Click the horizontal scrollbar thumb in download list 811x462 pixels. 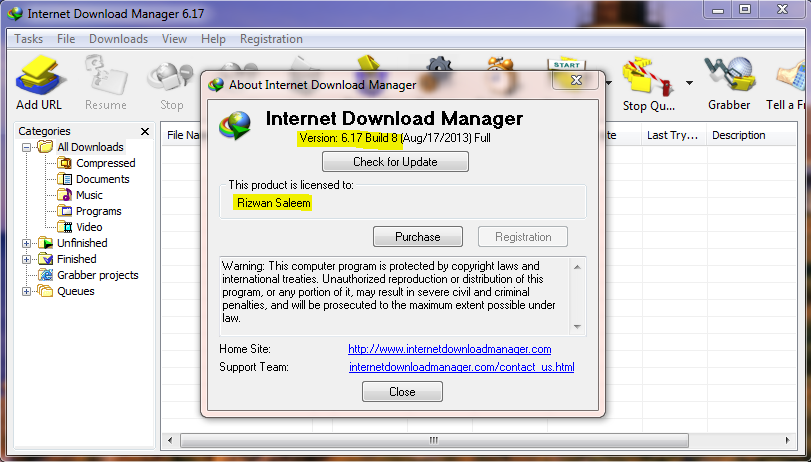click(x=434, y=440)
